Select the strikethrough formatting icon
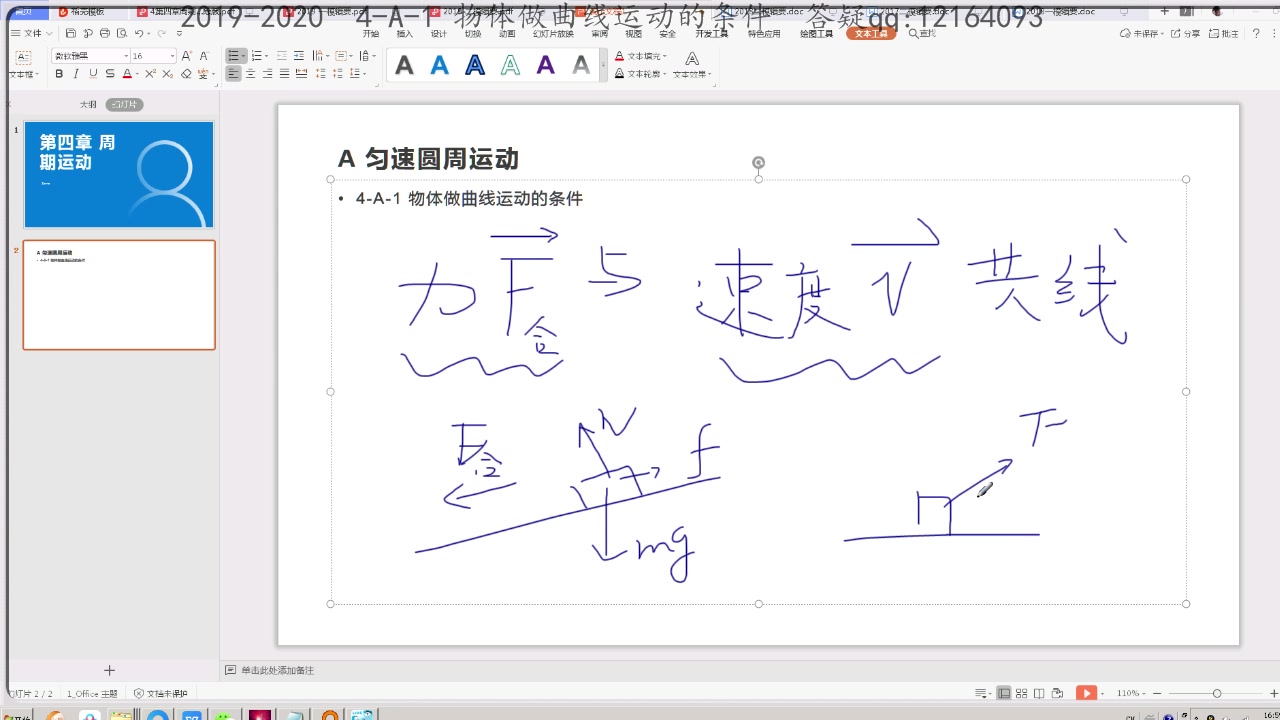This screenshot has width=1280, height=720. pyautogui.click(x=110, y=73)
